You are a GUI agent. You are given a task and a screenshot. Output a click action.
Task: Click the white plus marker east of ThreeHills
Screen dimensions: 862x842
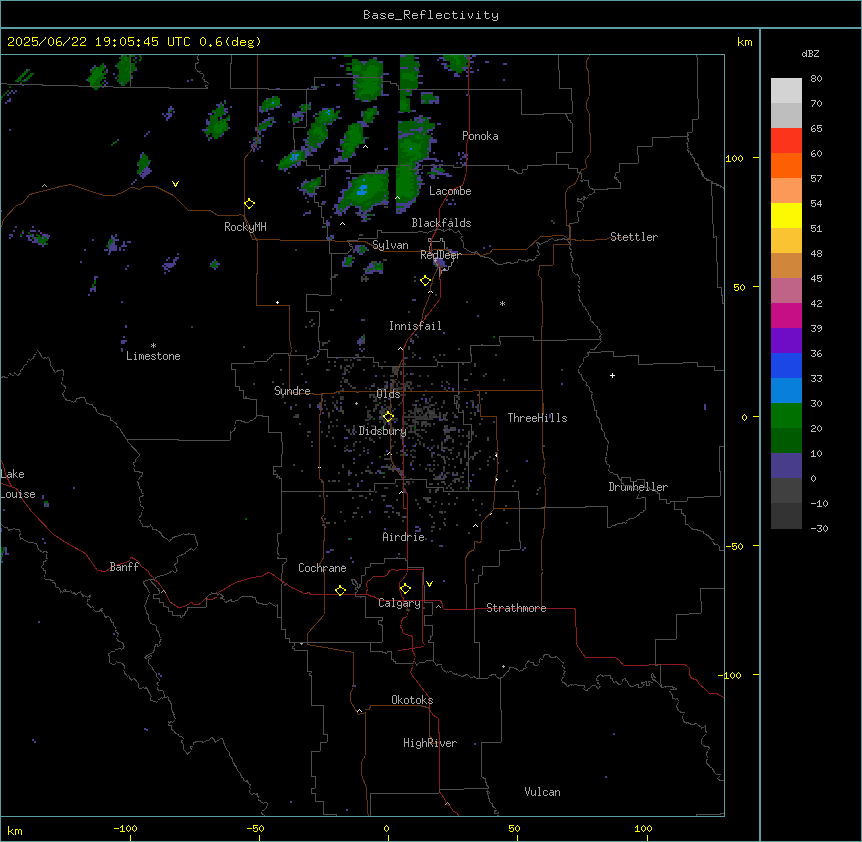612,375
